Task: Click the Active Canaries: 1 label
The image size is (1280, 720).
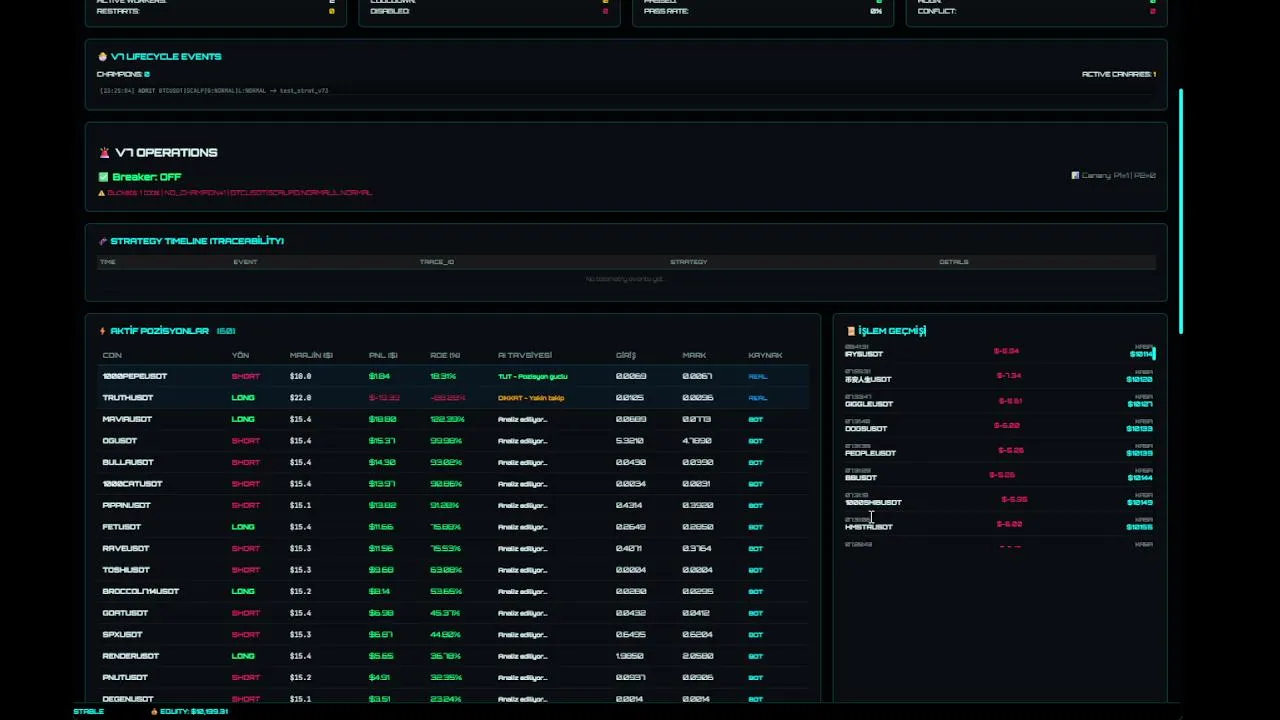Action: [x=1118, y=74]
